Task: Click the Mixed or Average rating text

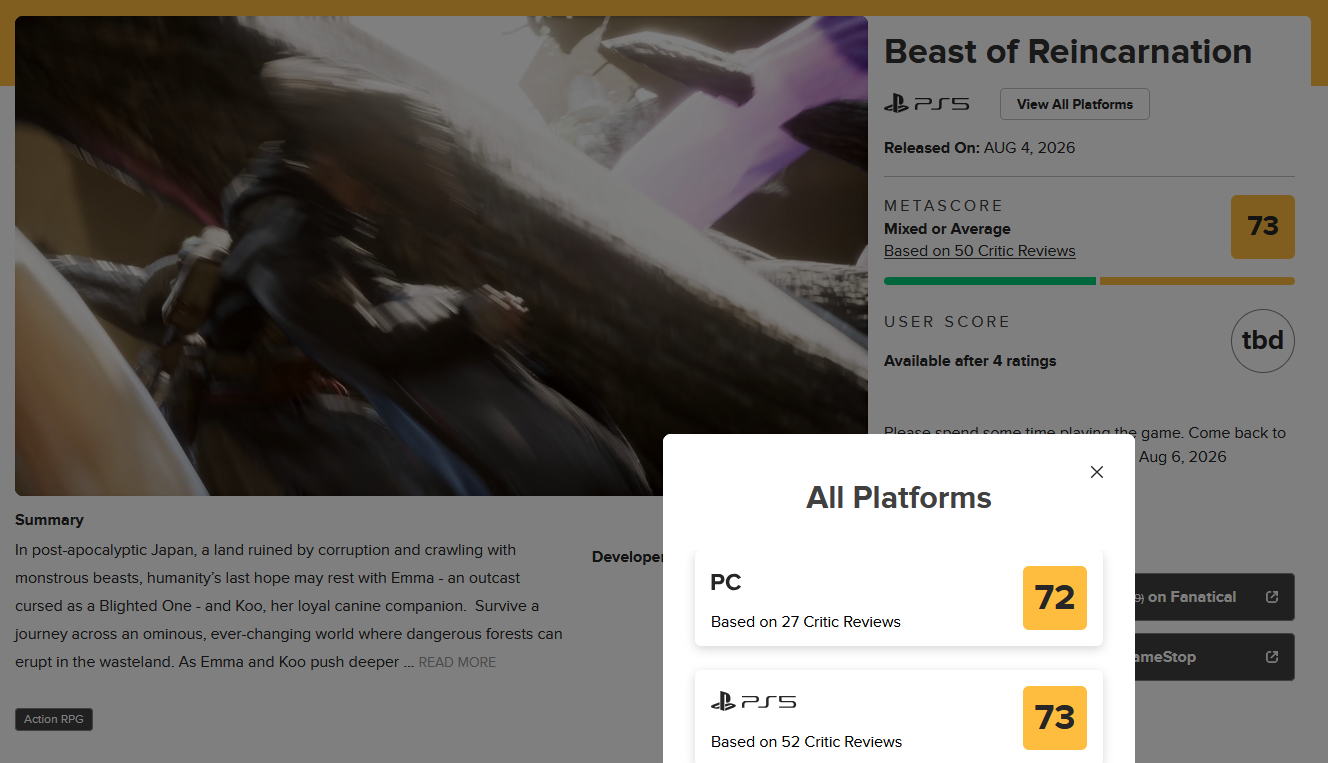Action: [947, 229]
